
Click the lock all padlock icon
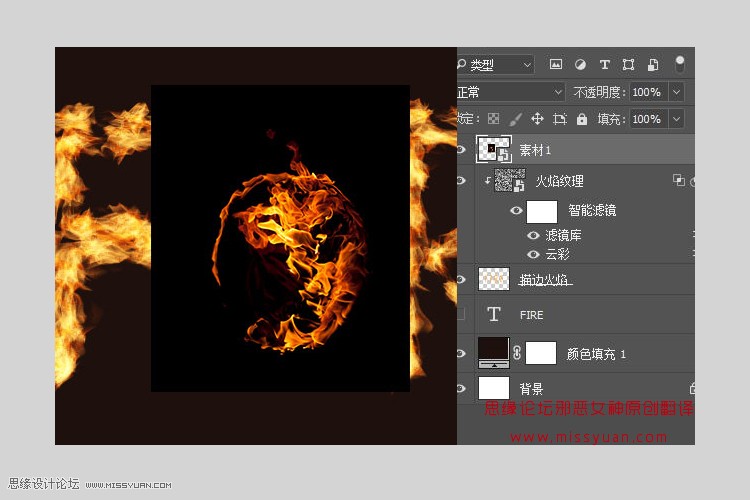582,119
